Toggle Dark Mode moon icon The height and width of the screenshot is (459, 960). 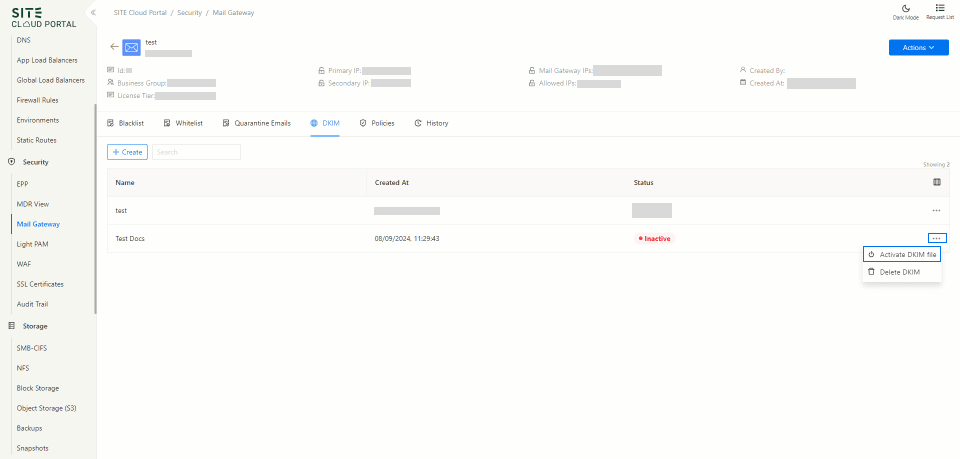[x=905, y=8]
